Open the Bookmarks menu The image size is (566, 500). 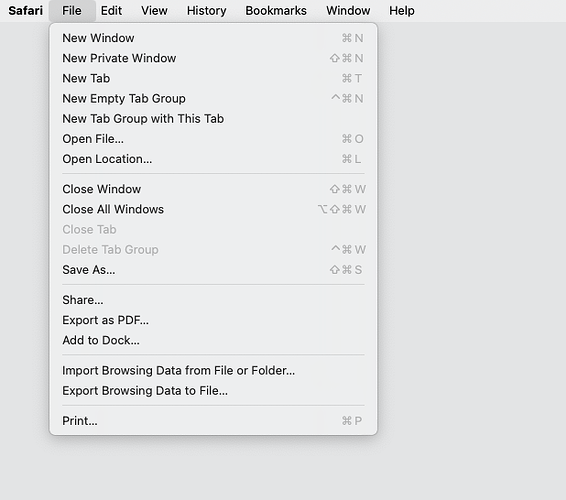coord(276,10)
